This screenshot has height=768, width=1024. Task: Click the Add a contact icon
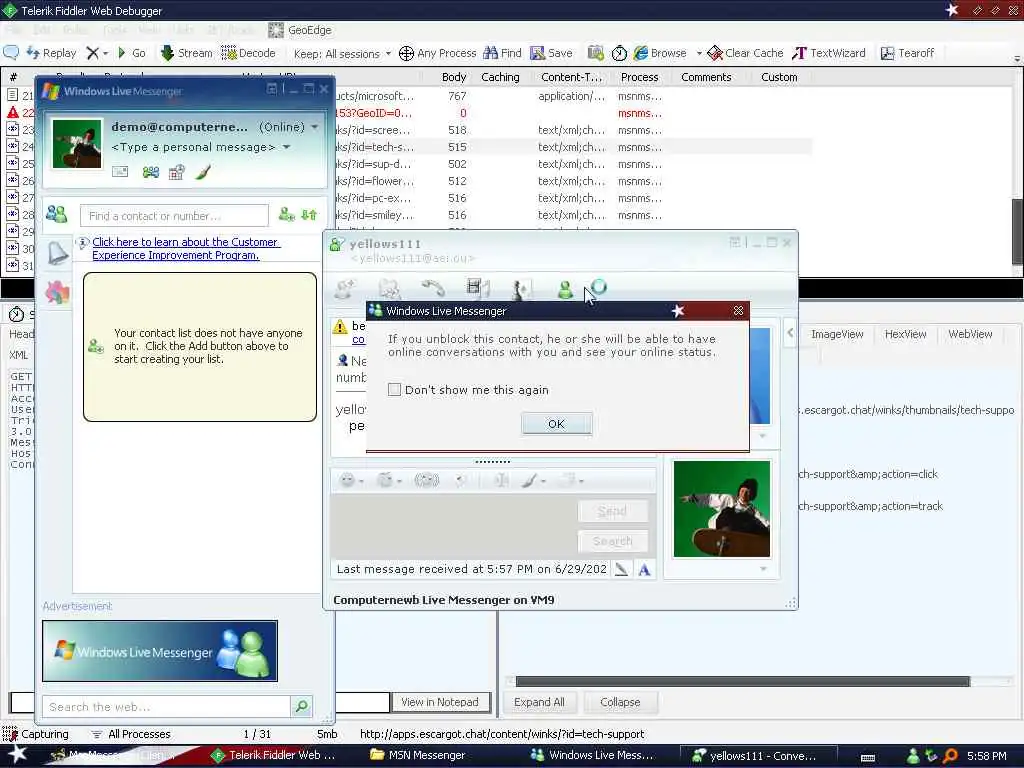(x=287, y=214)
